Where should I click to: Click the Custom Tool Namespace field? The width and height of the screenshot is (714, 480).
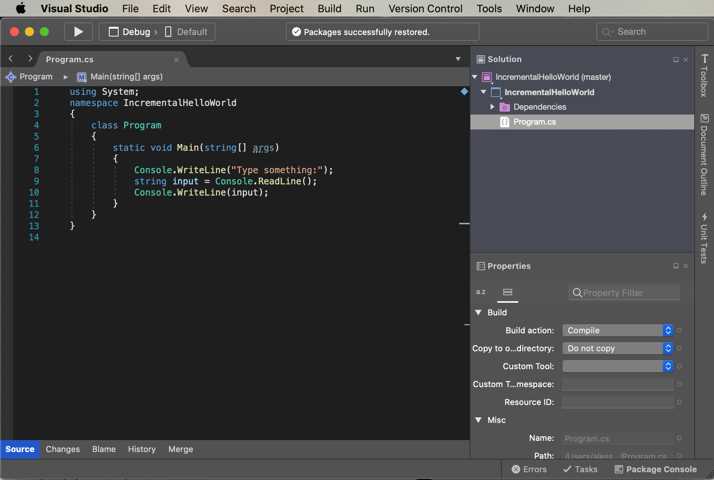617,384
